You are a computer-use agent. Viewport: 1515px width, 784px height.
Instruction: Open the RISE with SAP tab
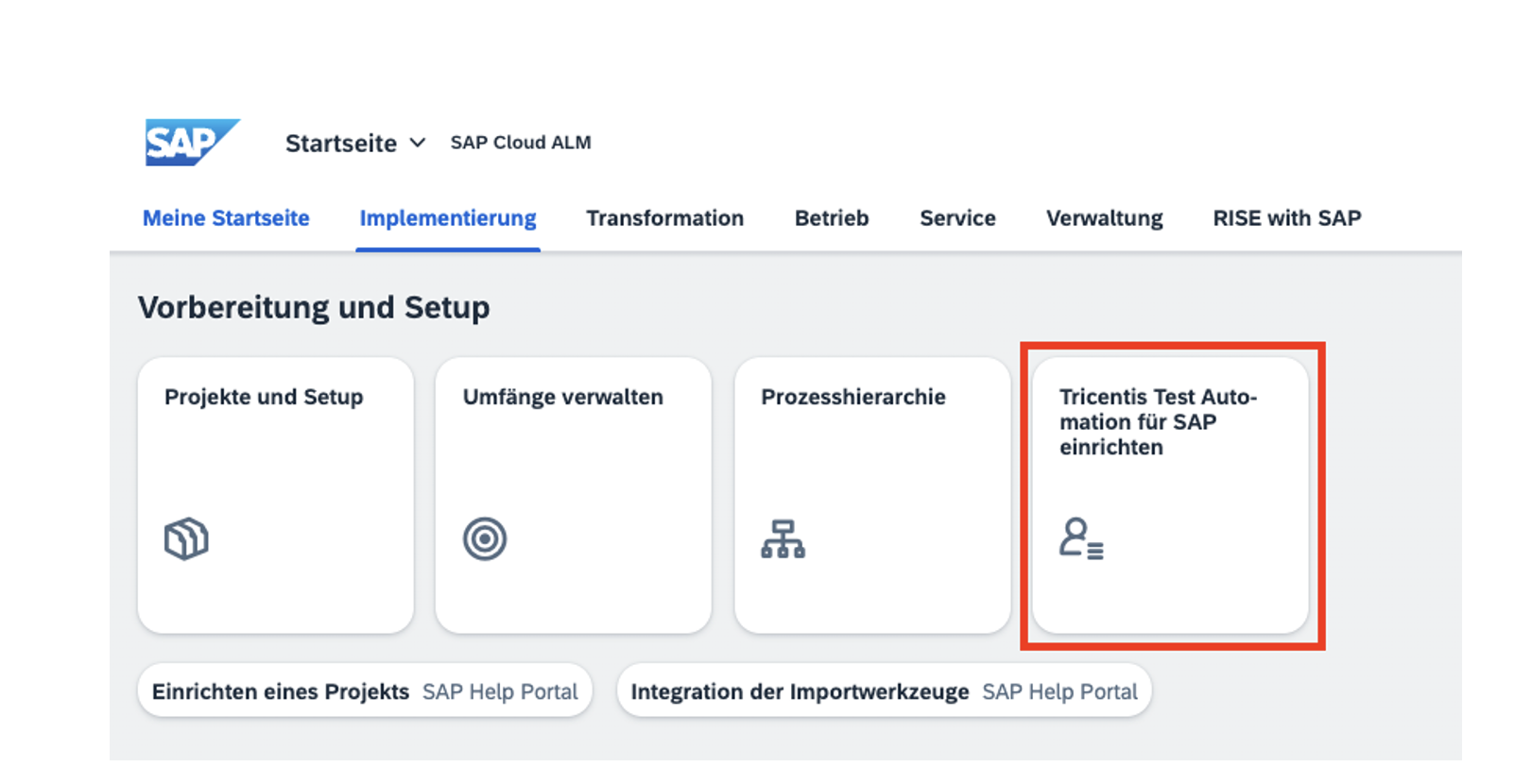click(1287, 218)
